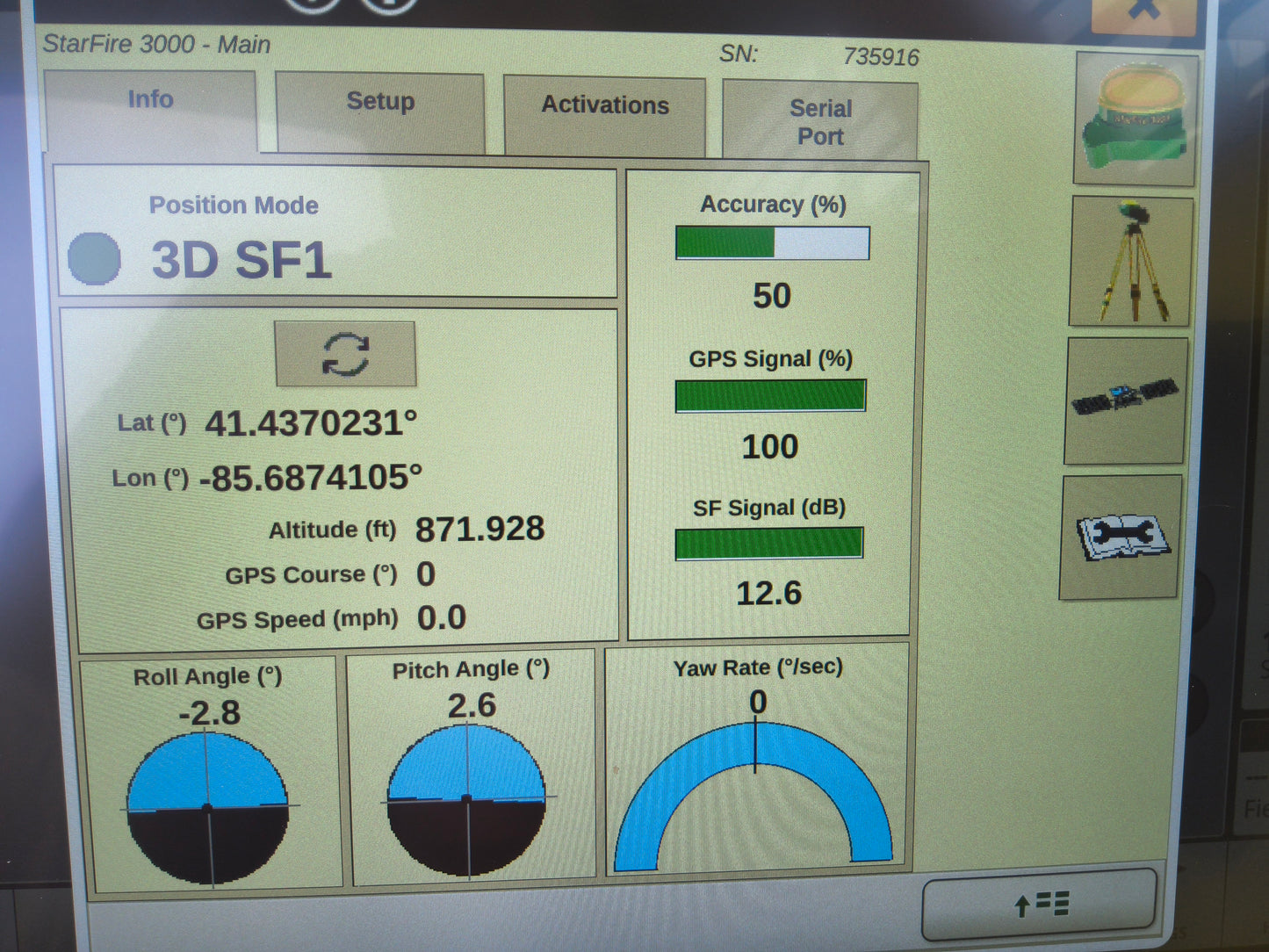
Task: Switch to the Info tab
Action: (x=150, y=112)
